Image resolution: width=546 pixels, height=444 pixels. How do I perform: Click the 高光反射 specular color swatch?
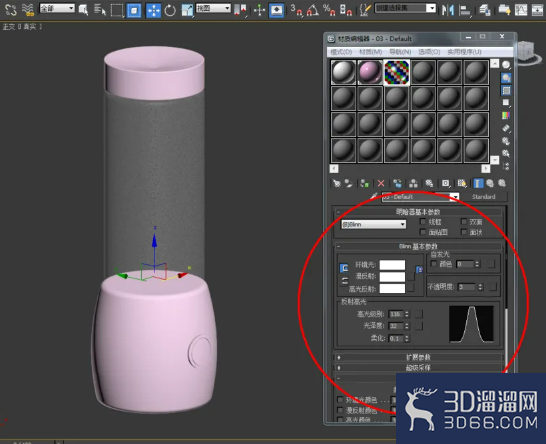(x=392, y=288)
